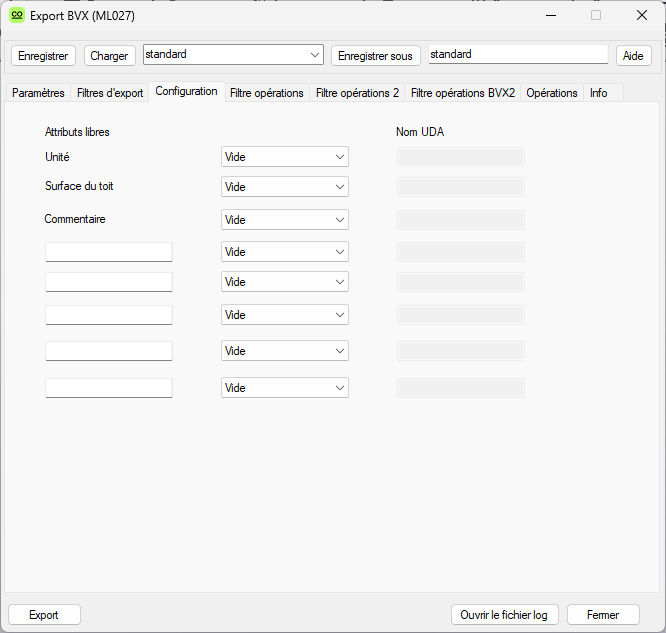Click the second empty attribute name field

109,282
